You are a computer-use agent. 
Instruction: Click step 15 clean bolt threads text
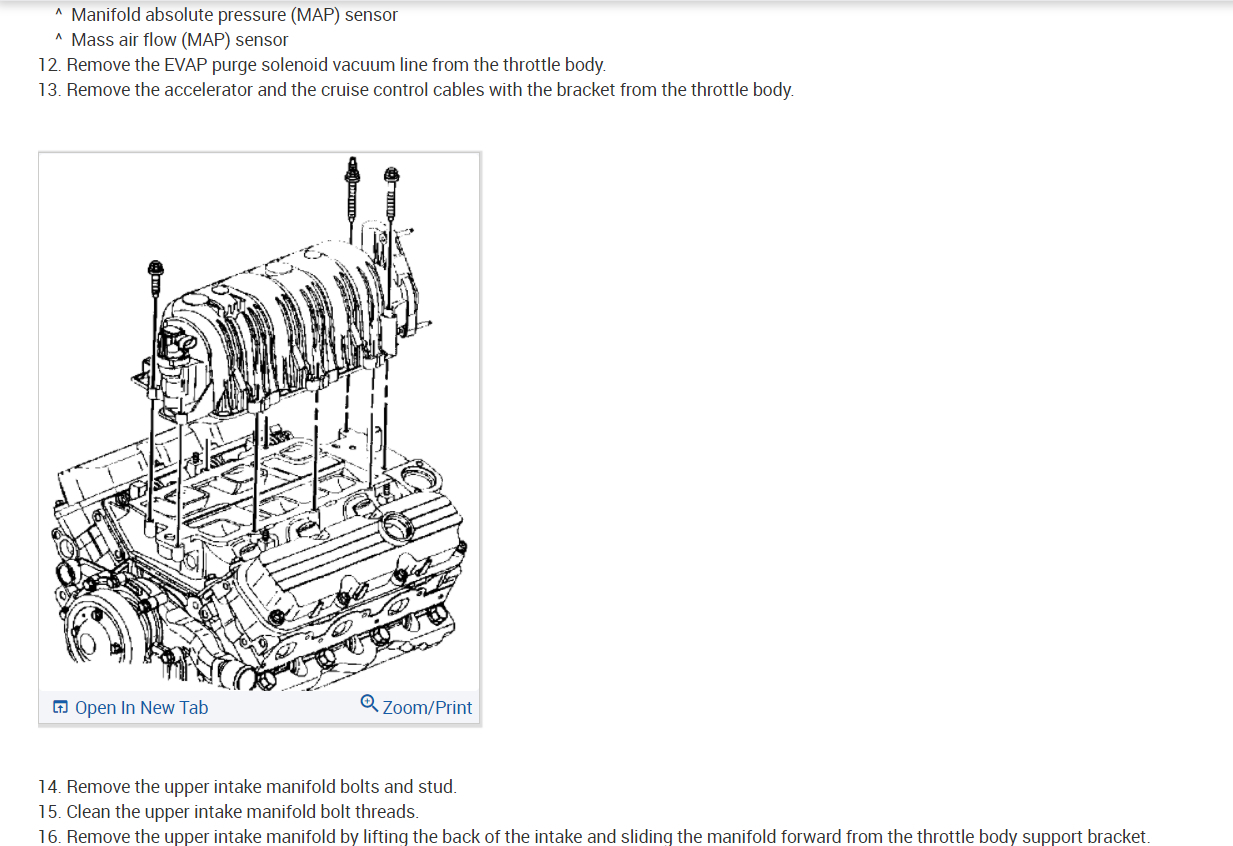click(x=228, y=812)
